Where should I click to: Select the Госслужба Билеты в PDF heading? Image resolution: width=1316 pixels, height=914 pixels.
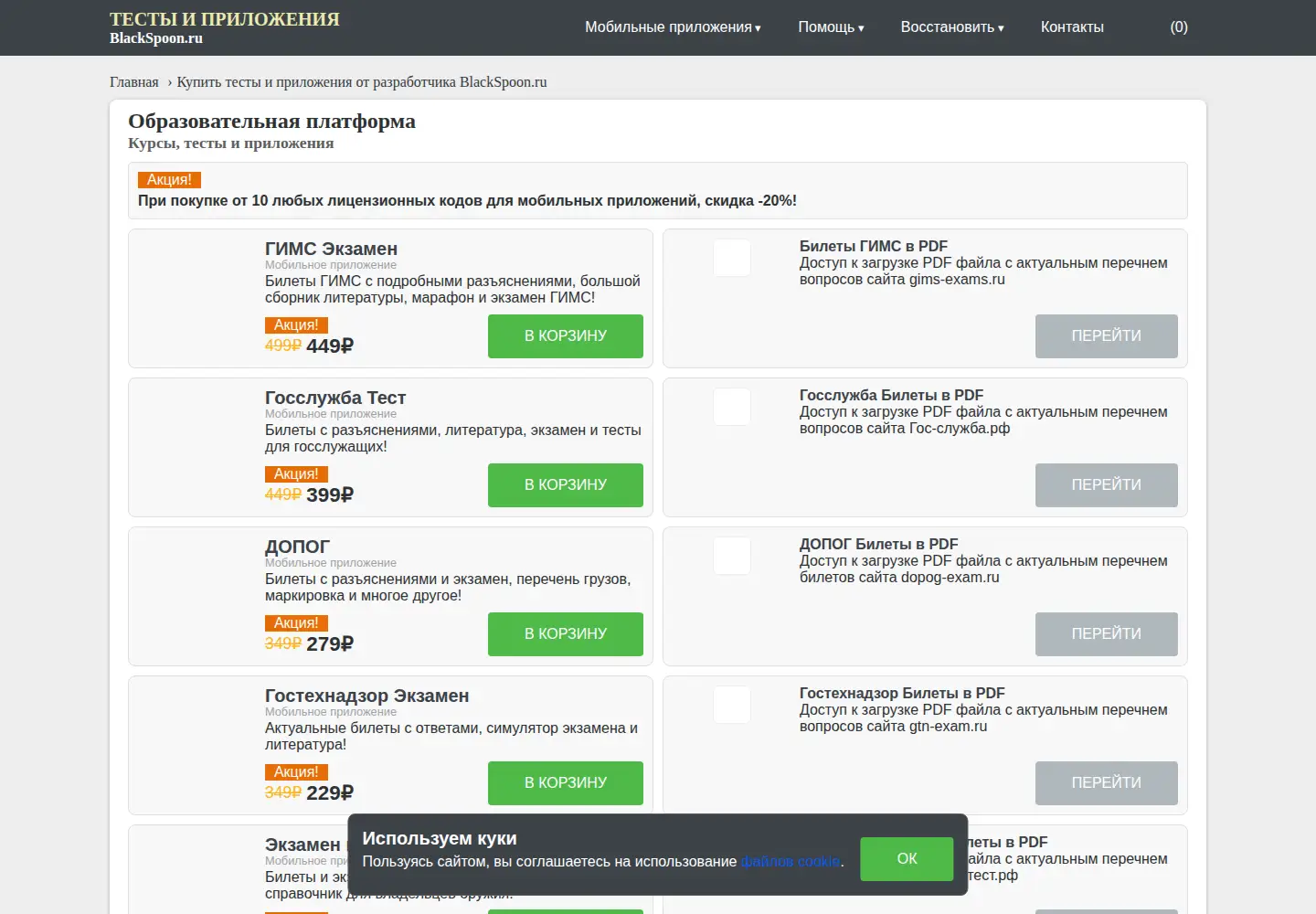pos(892,395)
